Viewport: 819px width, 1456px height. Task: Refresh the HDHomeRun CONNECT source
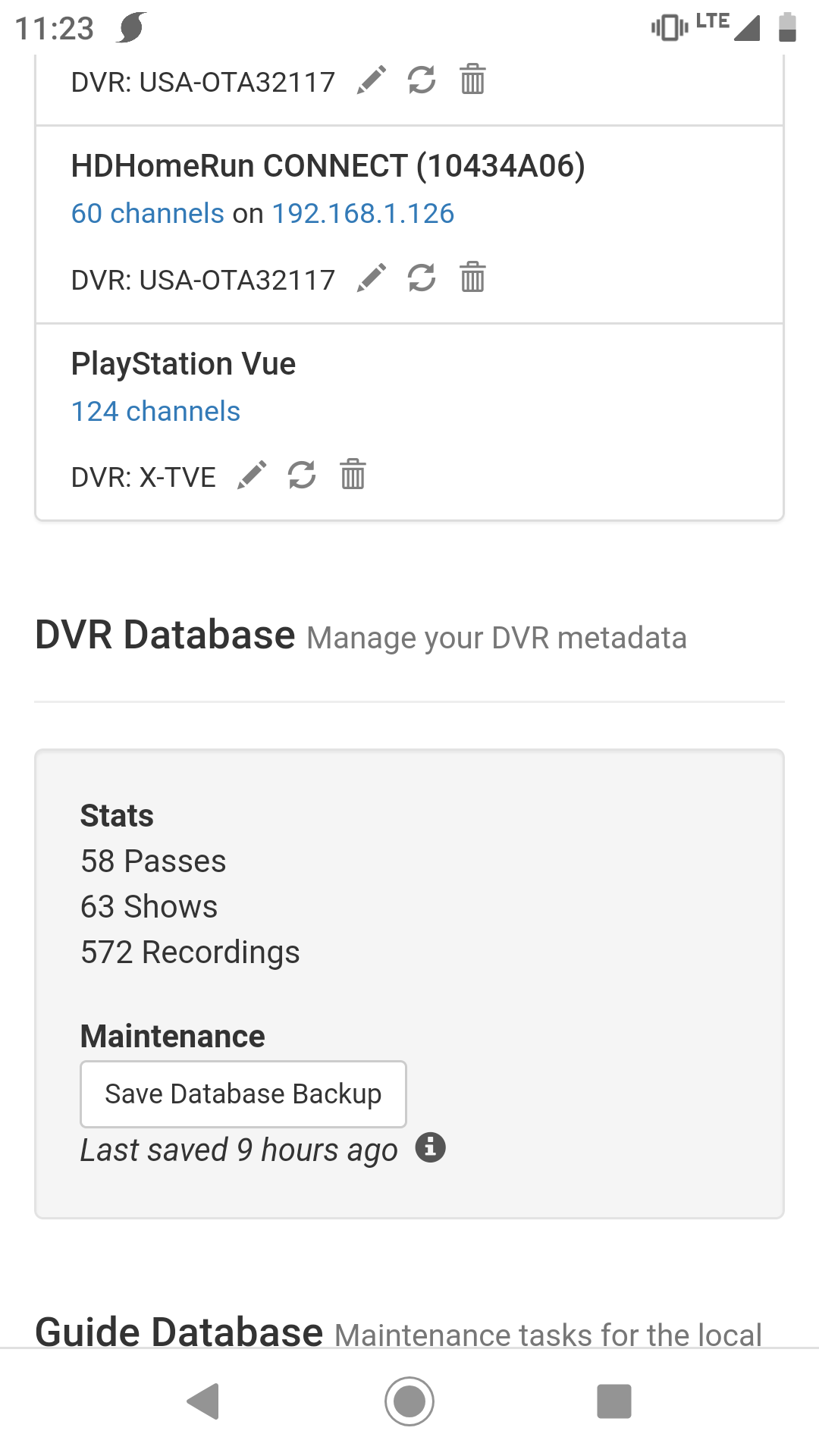pos(422,278)
